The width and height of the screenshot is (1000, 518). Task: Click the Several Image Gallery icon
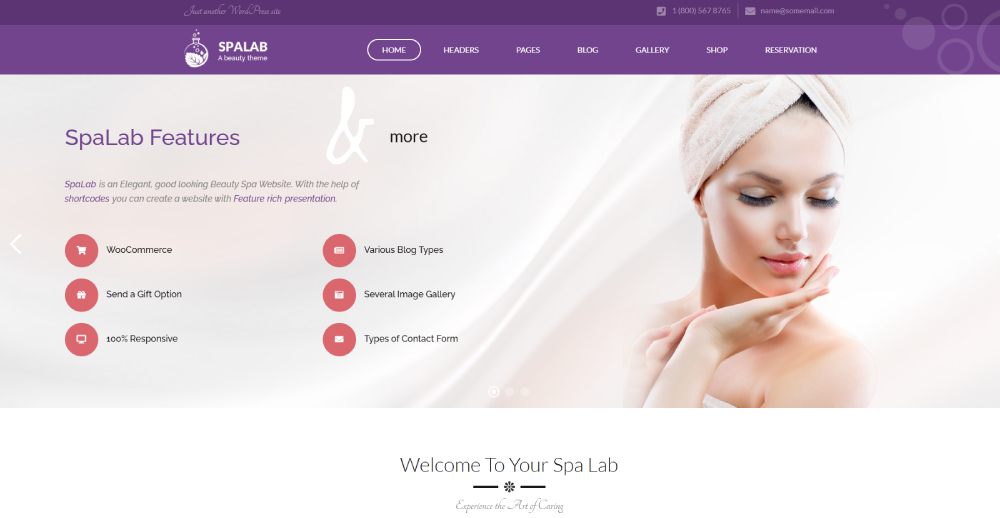pyautogui.click(x=339, y=295)
